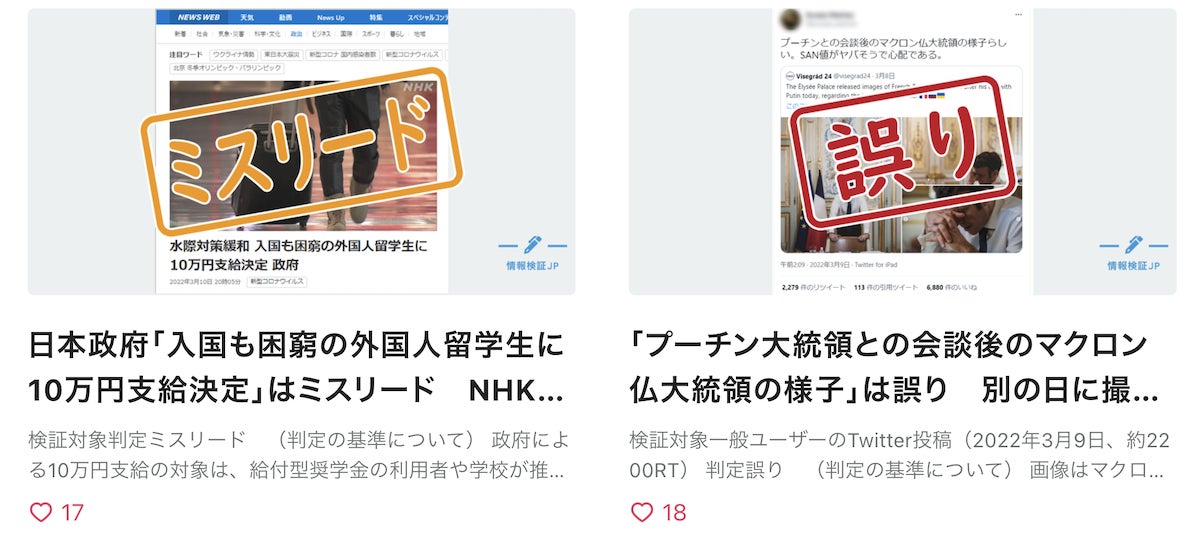
Task: Click the right article description mentioning Twitter投稿
Action: point(897,455)
